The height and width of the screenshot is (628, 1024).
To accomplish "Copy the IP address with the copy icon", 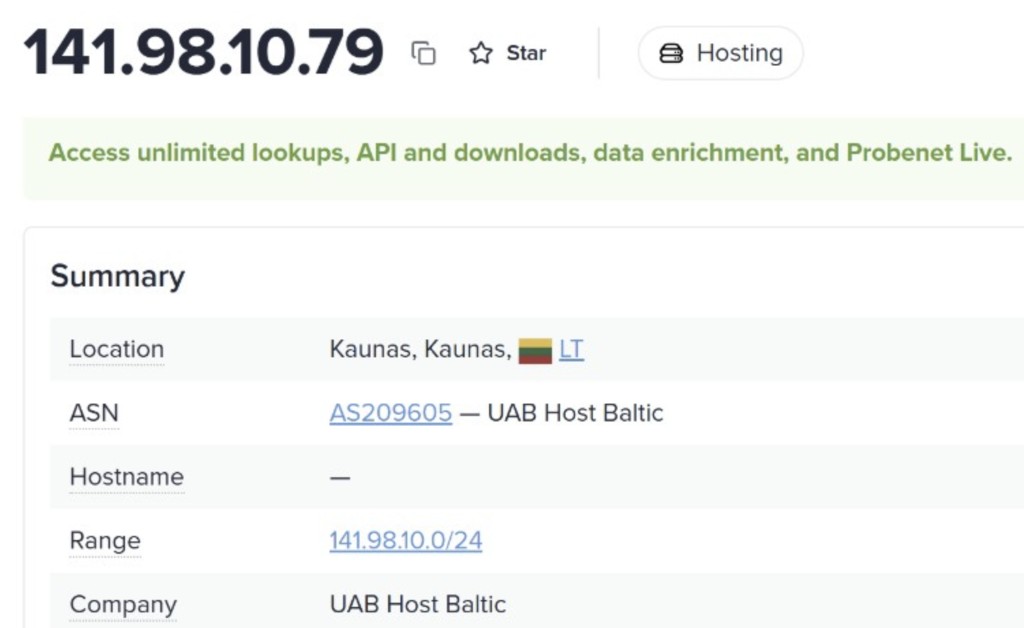I will [423, 53].
